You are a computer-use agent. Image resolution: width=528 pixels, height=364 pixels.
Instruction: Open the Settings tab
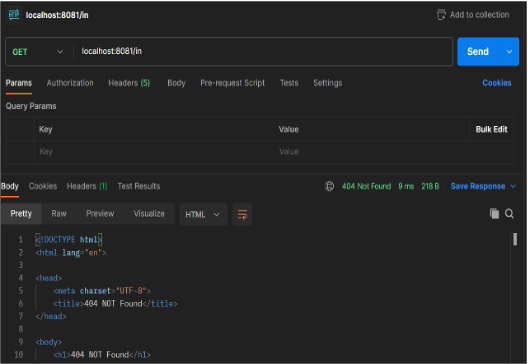328,83
